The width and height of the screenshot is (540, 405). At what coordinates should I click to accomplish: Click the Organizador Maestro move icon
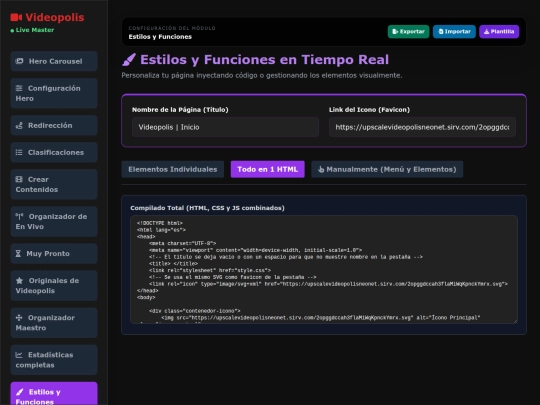19,318
